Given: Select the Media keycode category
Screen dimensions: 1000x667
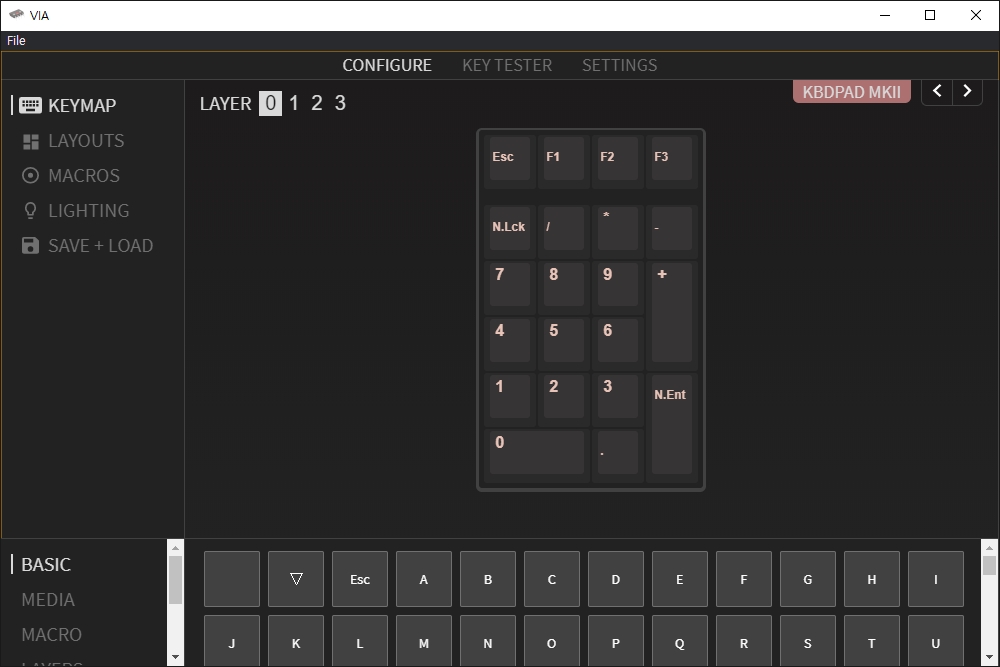Looking at the screenshot, I should click(x=48, y=599).
